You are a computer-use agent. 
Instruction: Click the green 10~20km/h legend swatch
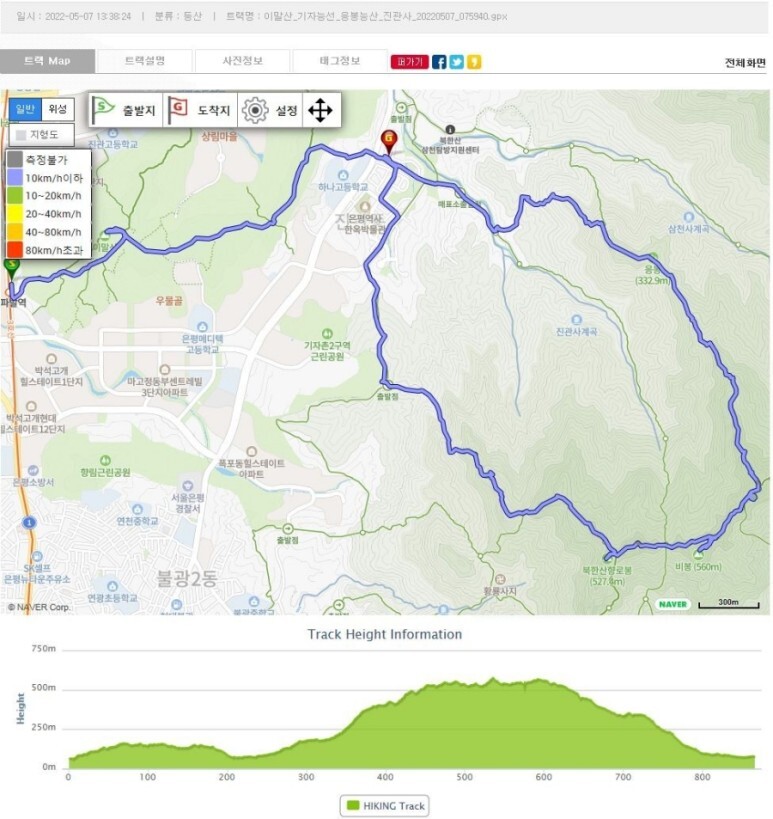(x=15, y=196)
